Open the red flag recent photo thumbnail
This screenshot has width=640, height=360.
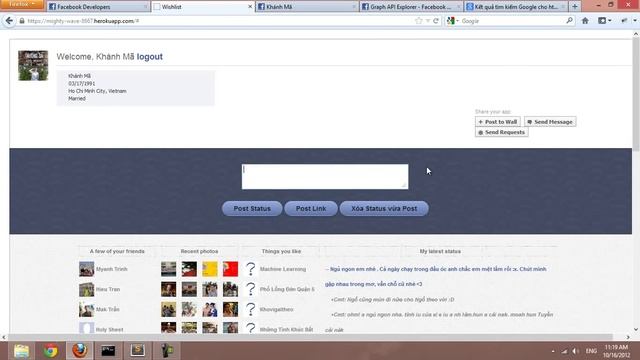click(x=230, y=269)
